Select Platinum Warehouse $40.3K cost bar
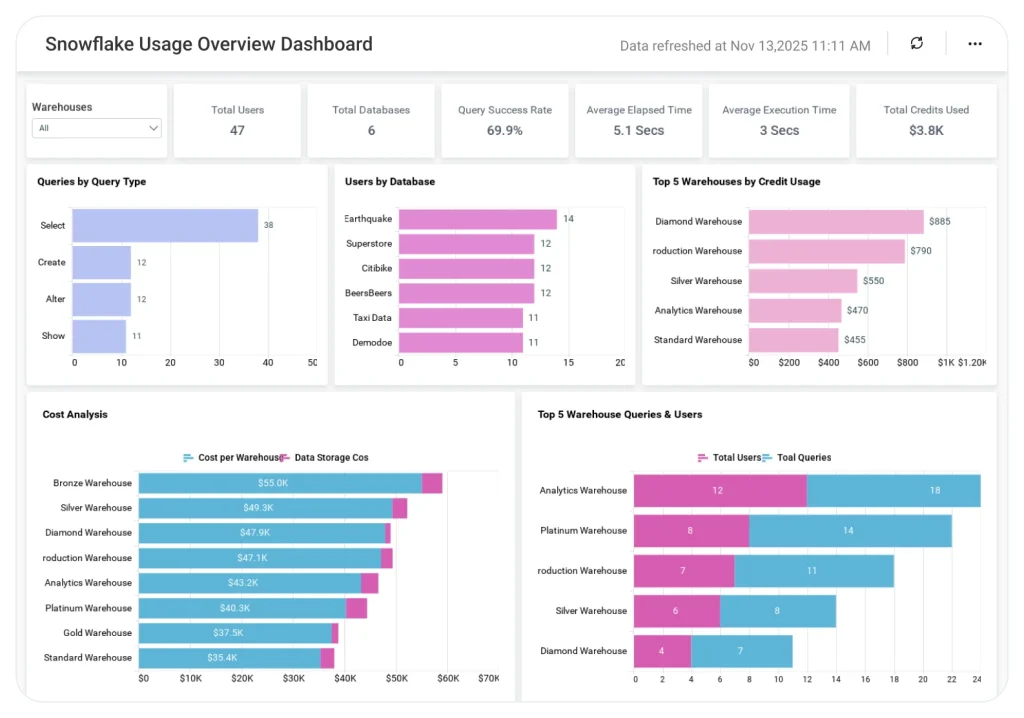Viewport: 1024px width, 718px height. pyautogui.click(x=242, y=608)
